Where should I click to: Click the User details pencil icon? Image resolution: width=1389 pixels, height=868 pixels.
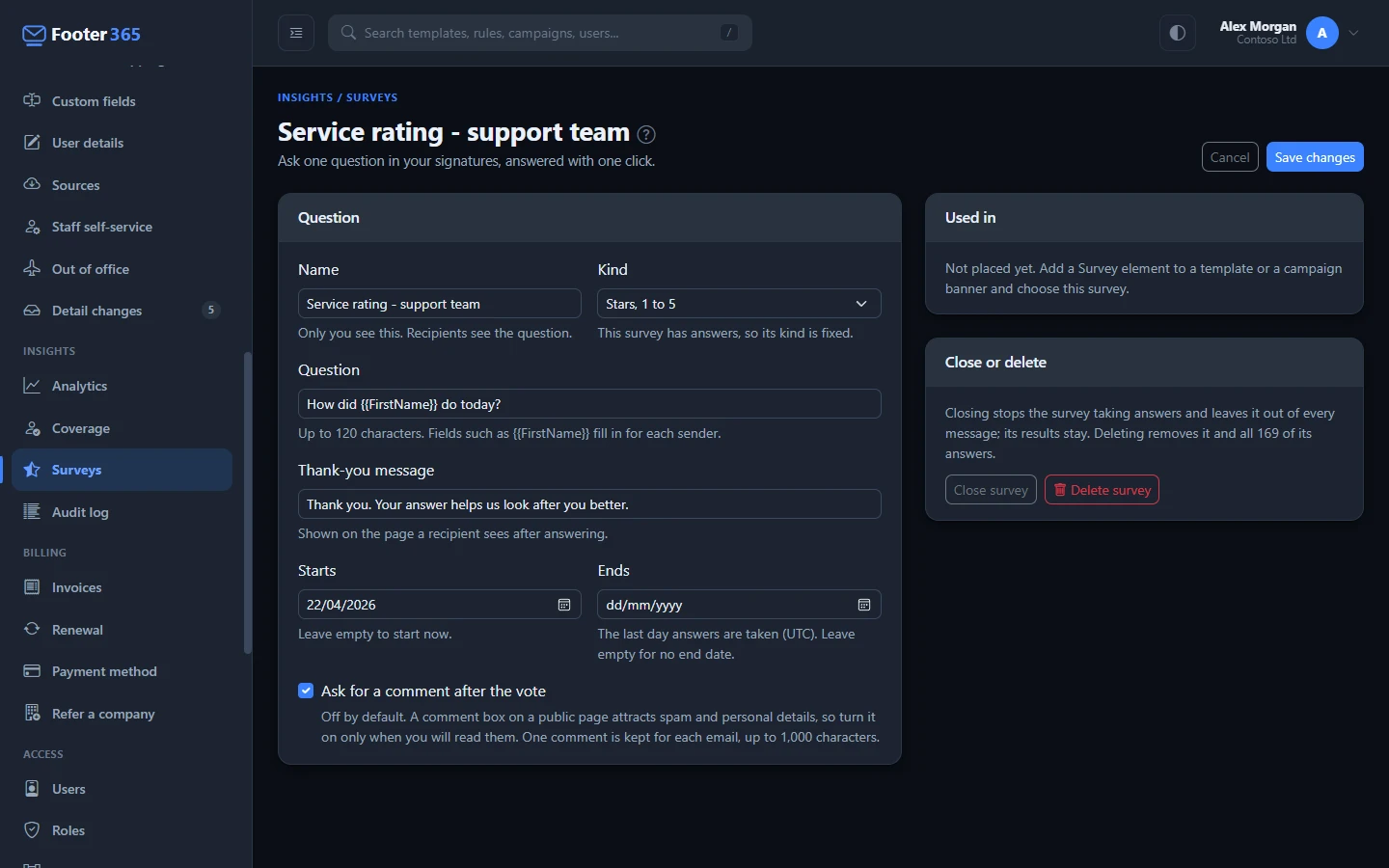coord(32,143)
